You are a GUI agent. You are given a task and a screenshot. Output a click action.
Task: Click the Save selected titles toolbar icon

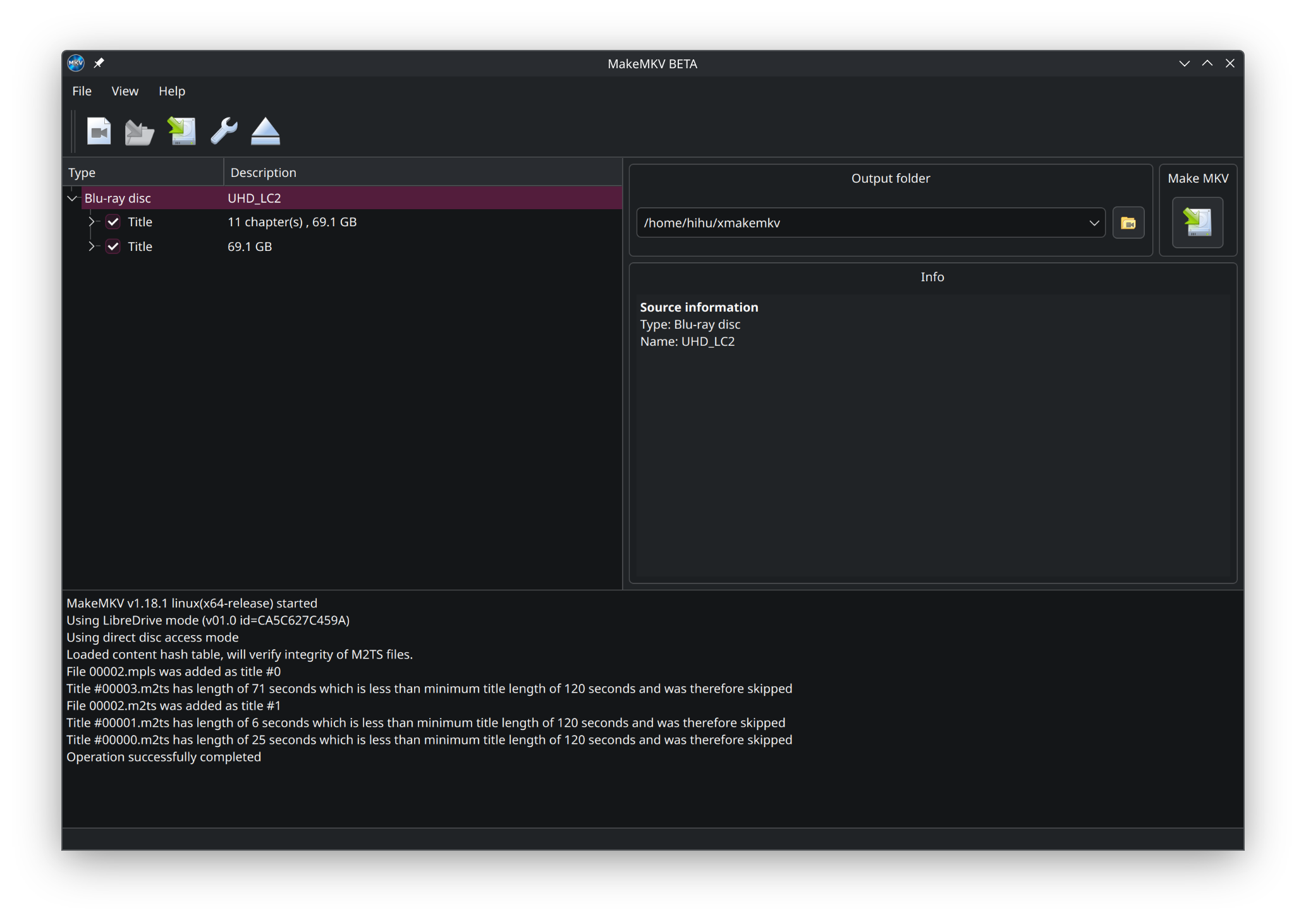182,131
